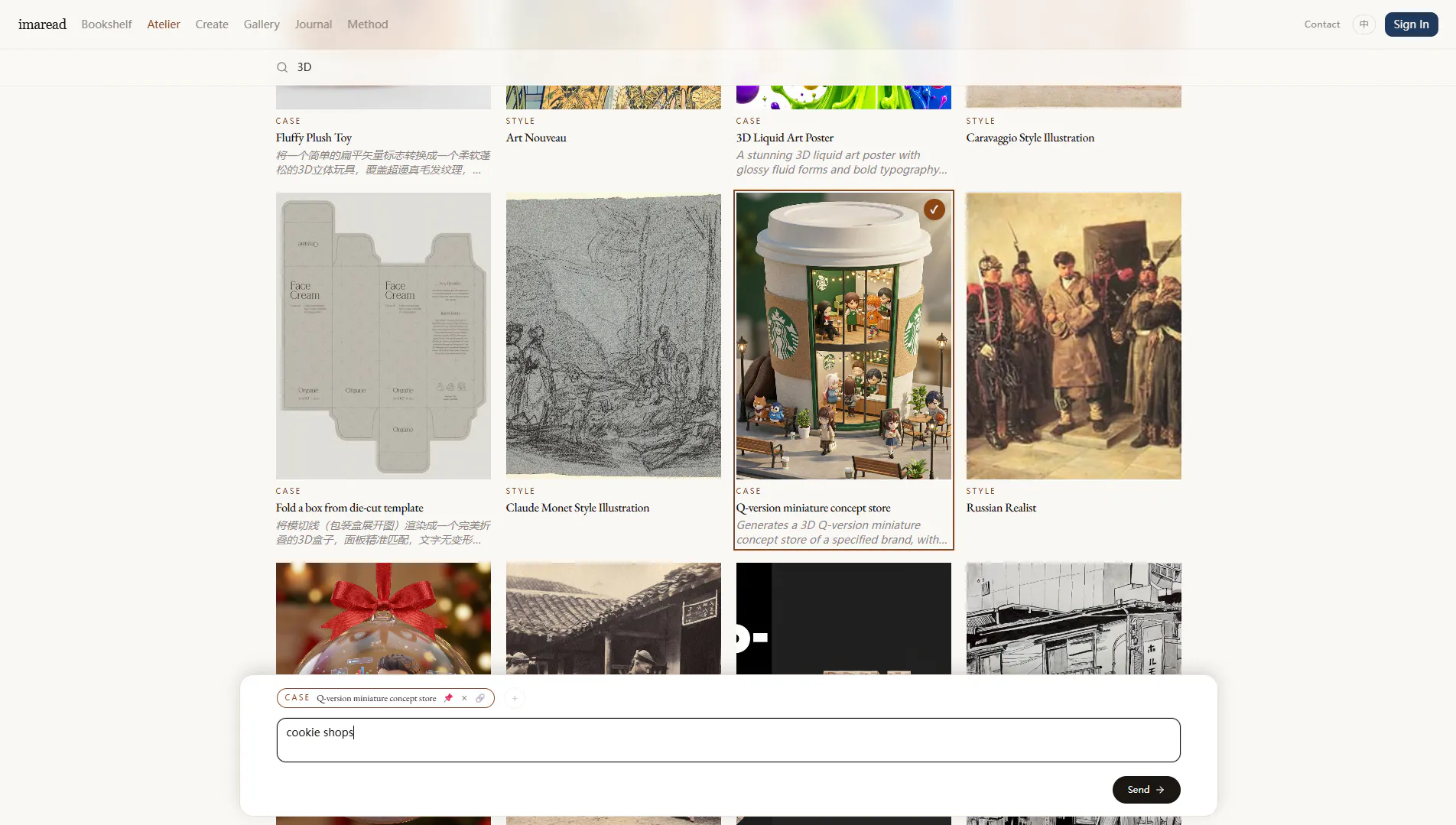Image resolution: width=1456 pixels, height=825 pixels.
Task: Open Fold a box from die-cut template
Action: tap(349, 508)
